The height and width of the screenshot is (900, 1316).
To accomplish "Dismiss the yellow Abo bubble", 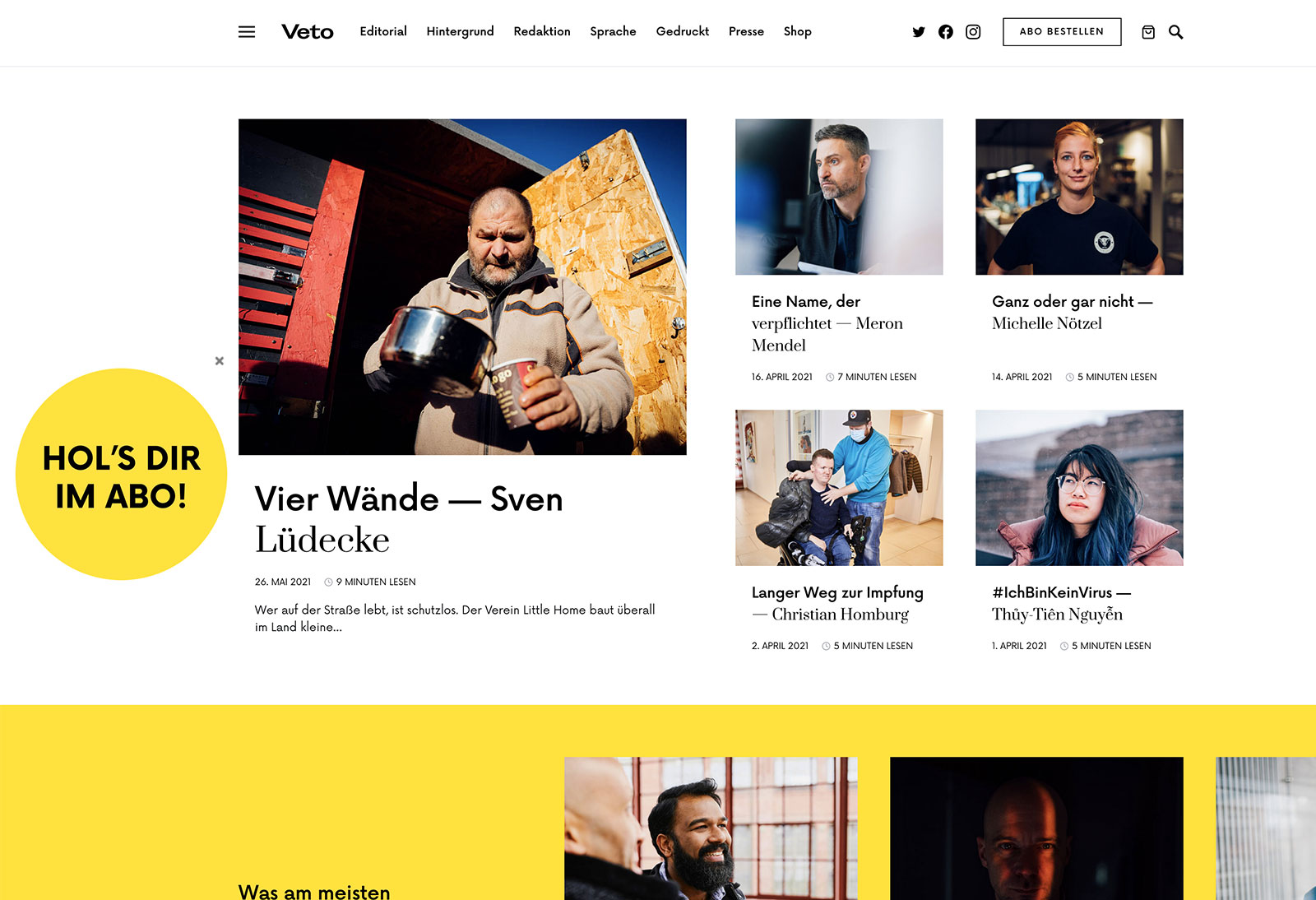I will pos(220,361).
